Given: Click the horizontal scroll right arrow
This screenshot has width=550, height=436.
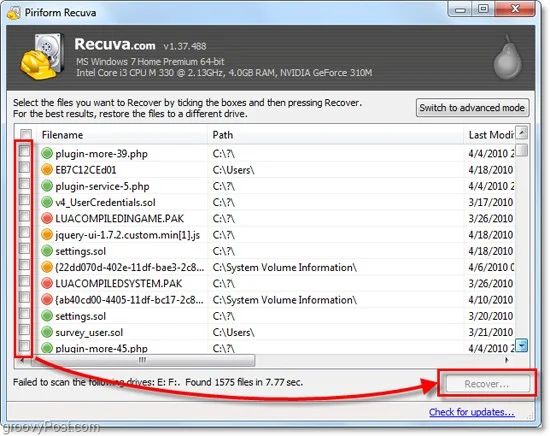Looking at the screenshot, I should pos(507,360).
